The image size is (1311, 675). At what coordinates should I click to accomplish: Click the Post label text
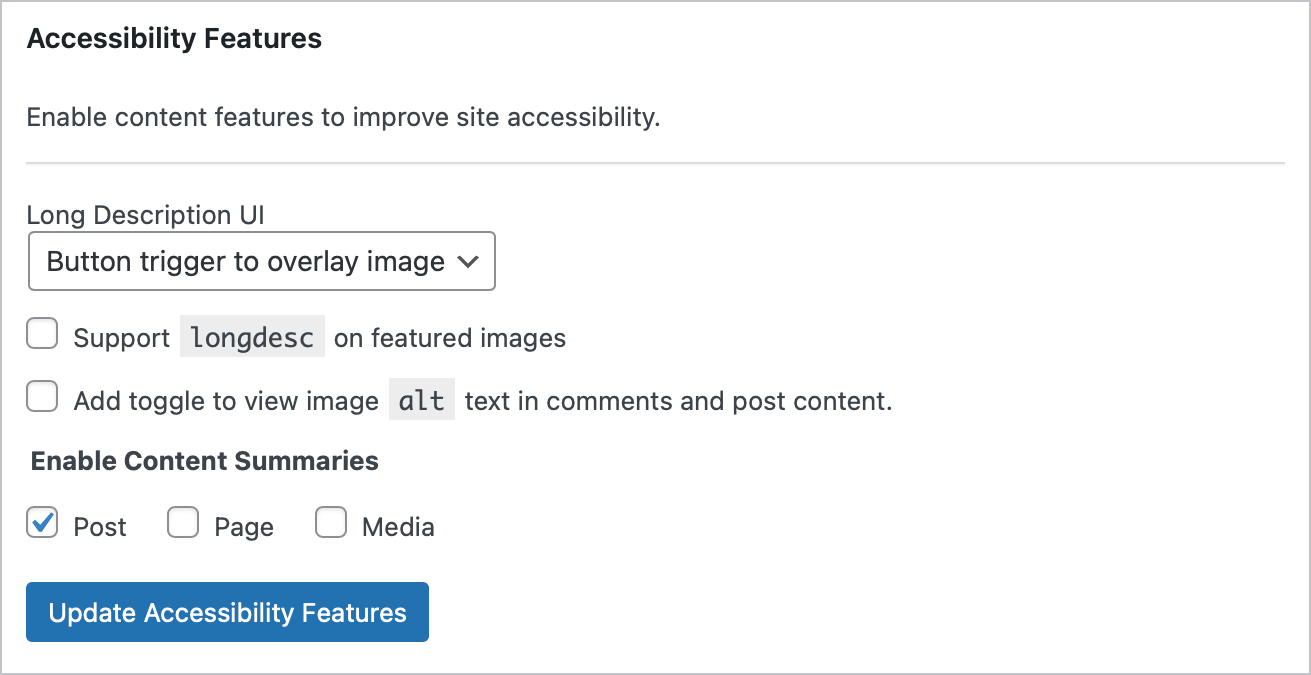pos(98,525)
